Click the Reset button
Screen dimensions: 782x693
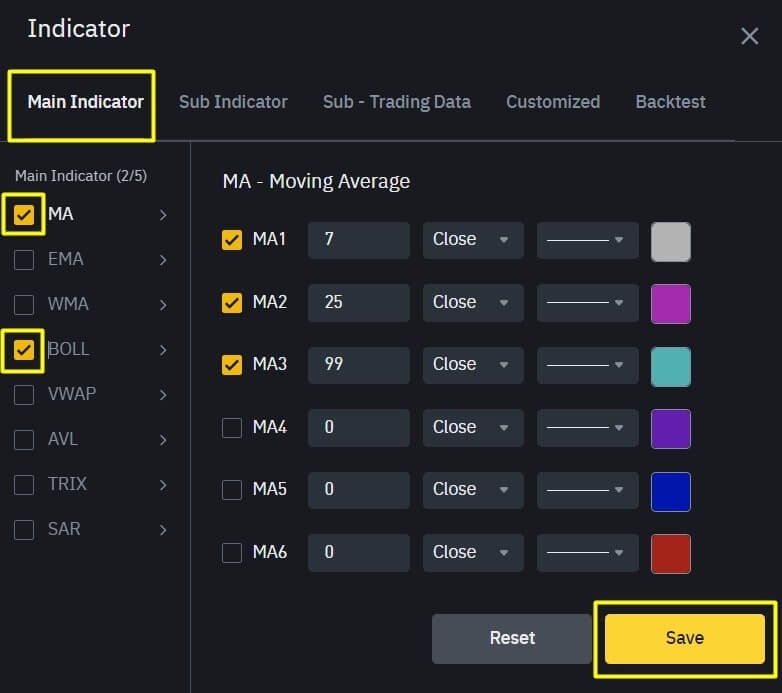coord(512,638)
